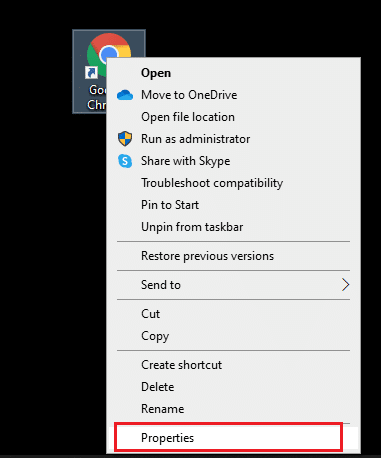Choose Share with Skype
Screen dimensions: 381x458
pos(233,161)
